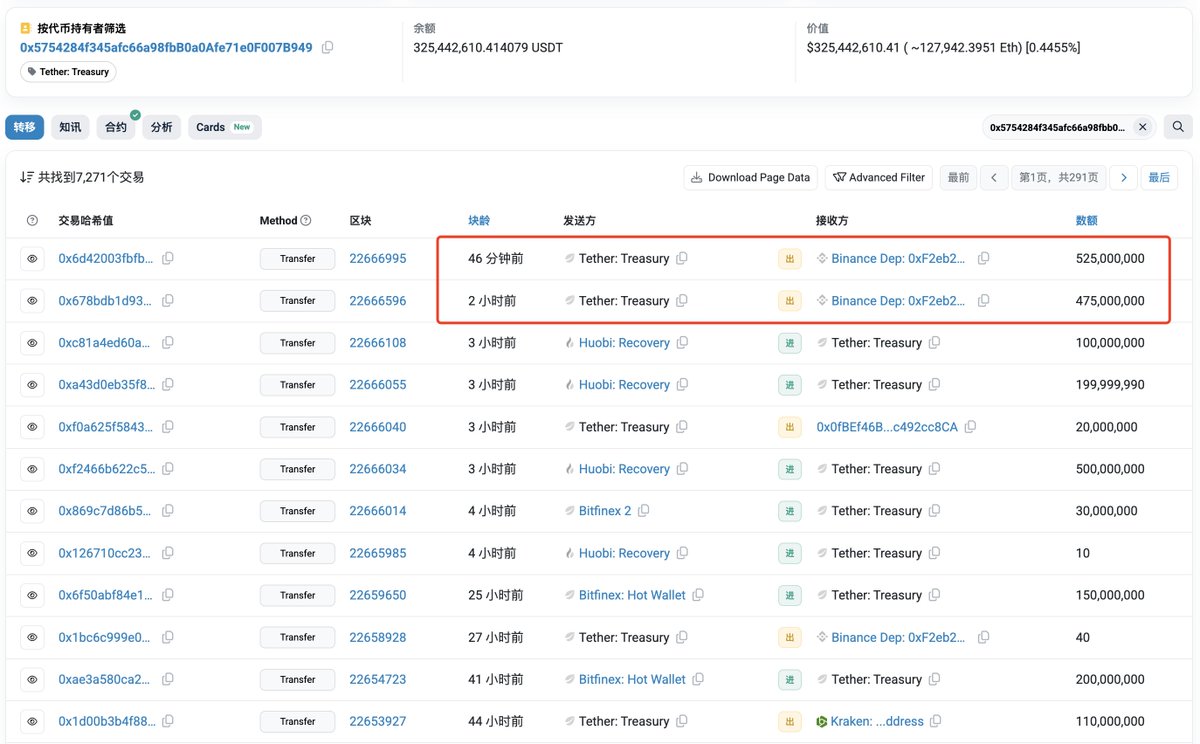
Task: Copy the holder address 0x5754284f...B949
Action: [x=327, y=47]
